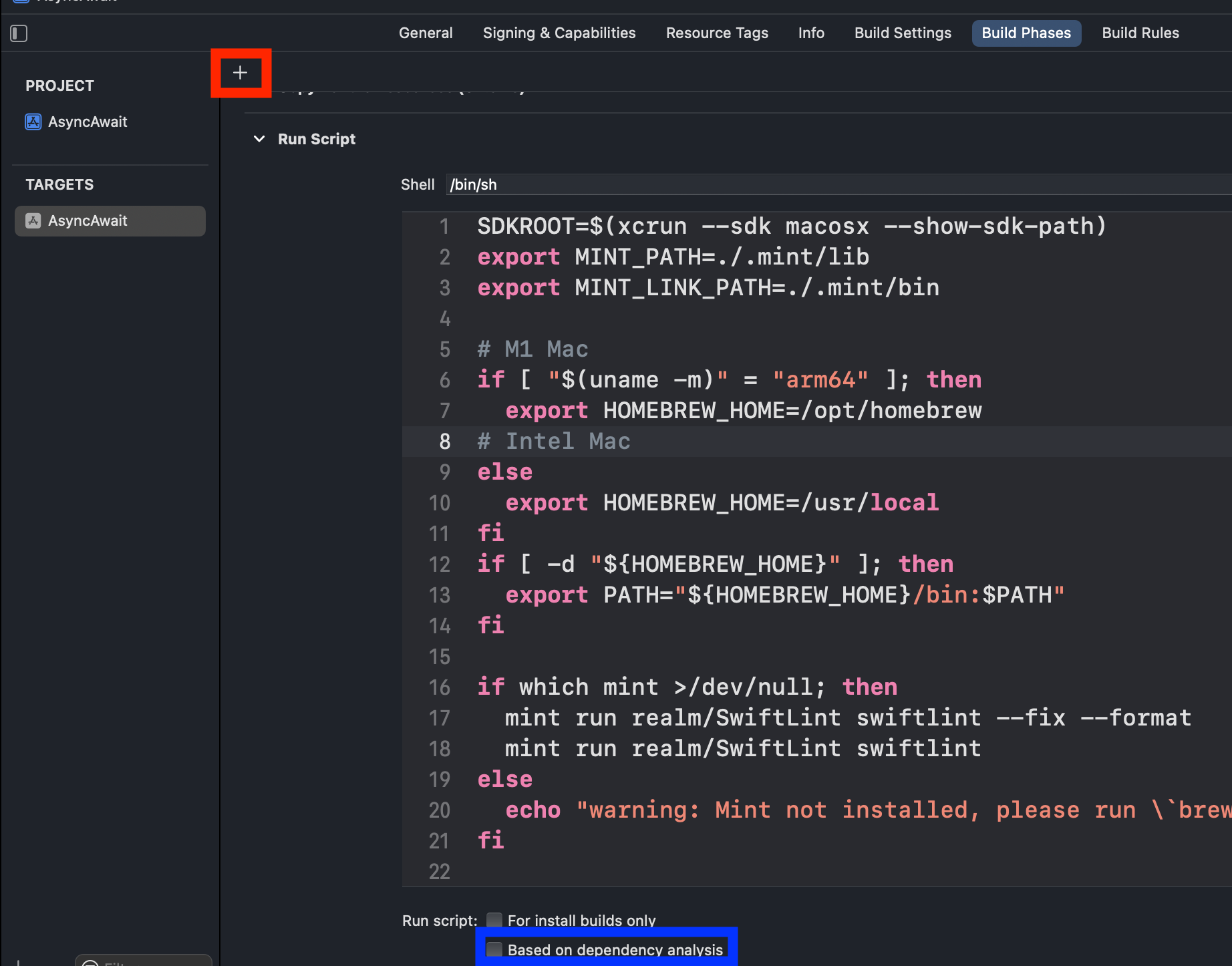Click the arm64 uname check line

pyautogui.click(x=730, y=380)
